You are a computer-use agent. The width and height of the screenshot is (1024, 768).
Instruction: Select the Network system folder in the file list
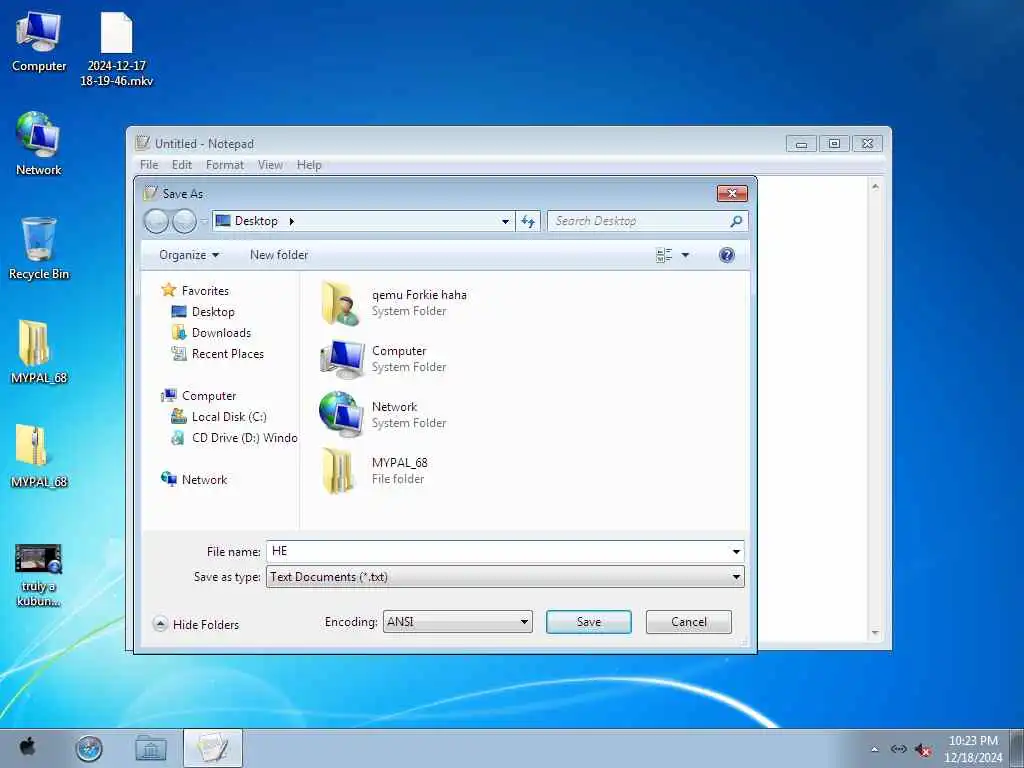click(x=384, y=415)
